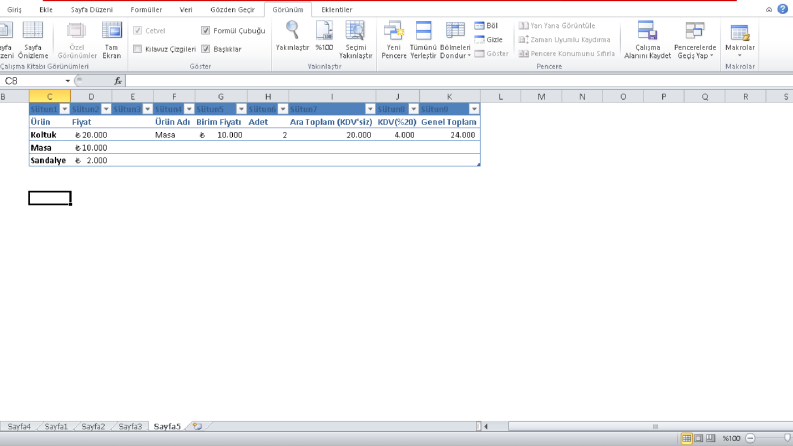Open the Sütun9 filter dropdown

click(x=474, y=109)
